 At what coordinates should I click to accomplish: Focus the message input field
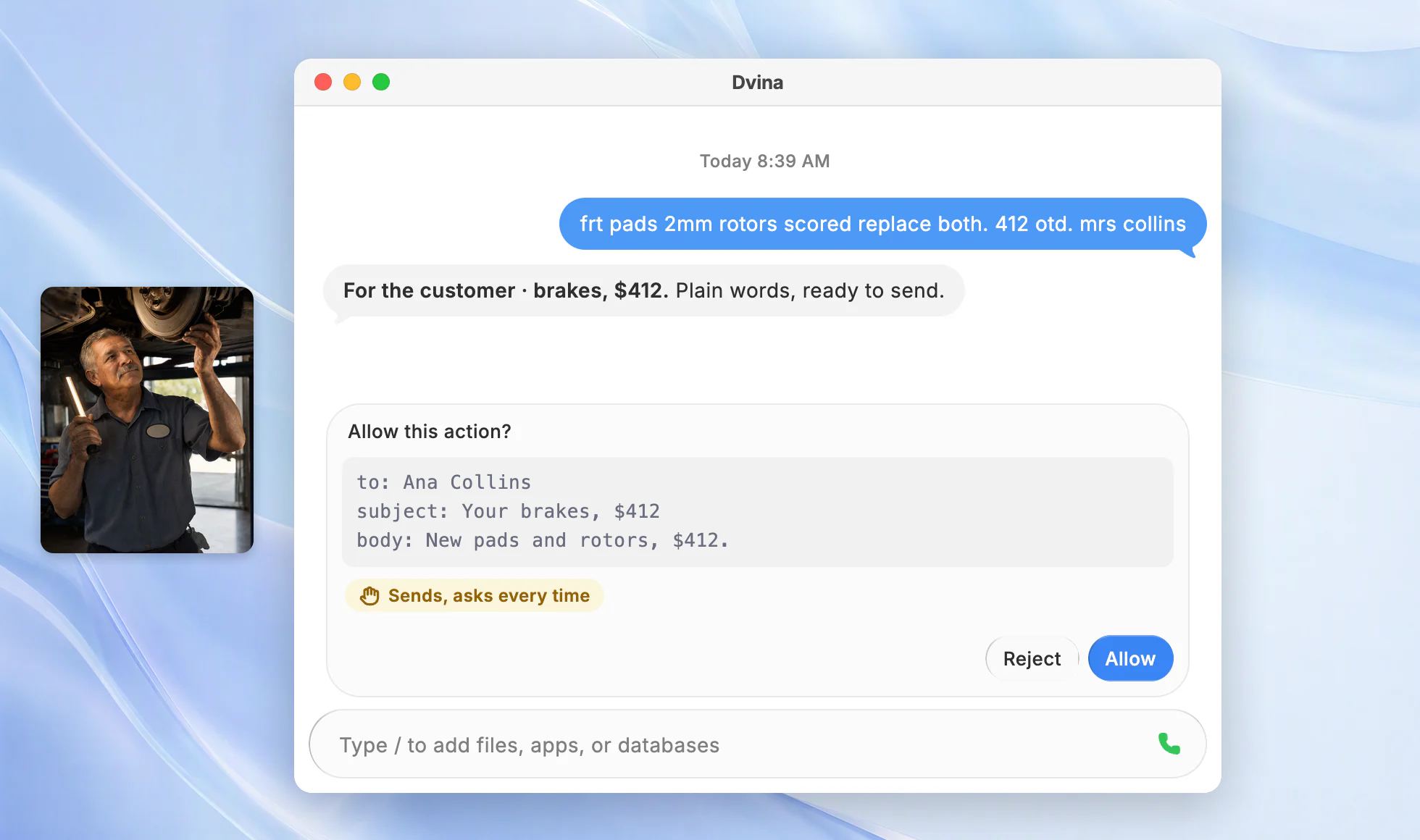(x=757, y=744)
